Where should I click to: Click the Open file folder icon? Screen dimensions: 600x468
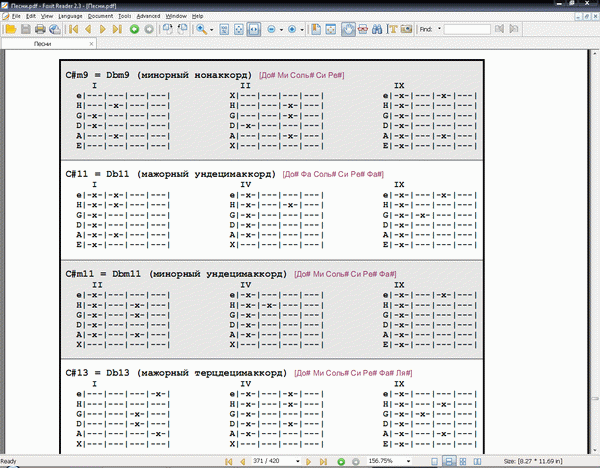[10, 30]
